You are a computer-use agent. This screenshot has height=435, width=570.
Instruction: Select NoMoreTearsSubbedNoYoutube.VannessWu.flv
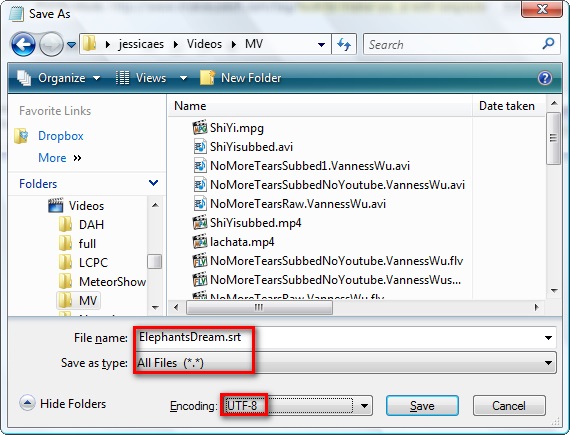coord(337,261)
